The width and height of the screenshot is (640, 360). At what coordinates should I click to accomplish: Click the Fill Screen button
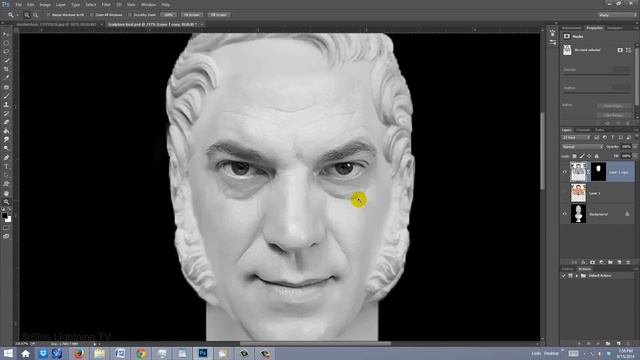[219, 15]
